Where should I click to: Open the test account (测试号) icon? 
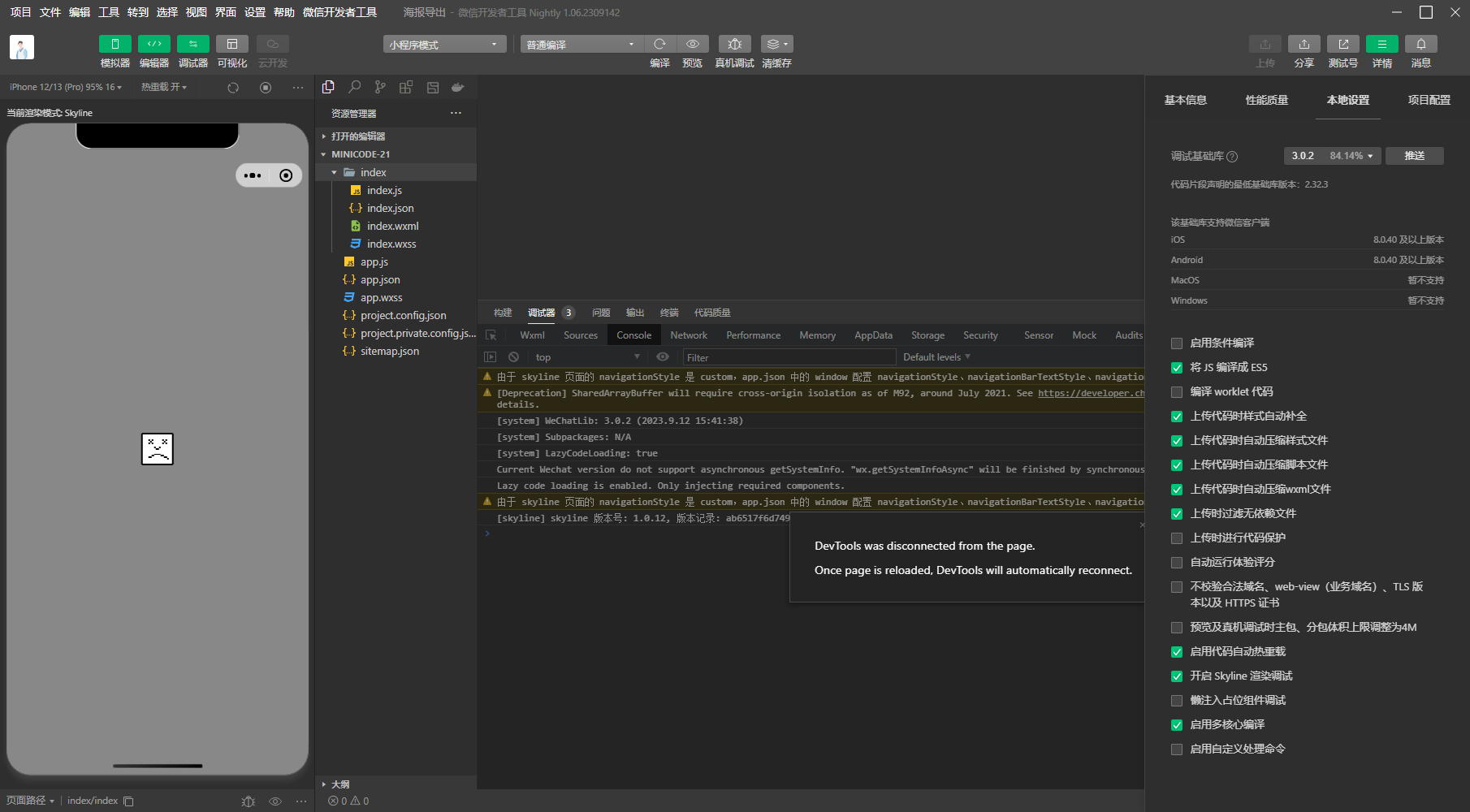pyautogui.click(x=1343, y=44)
